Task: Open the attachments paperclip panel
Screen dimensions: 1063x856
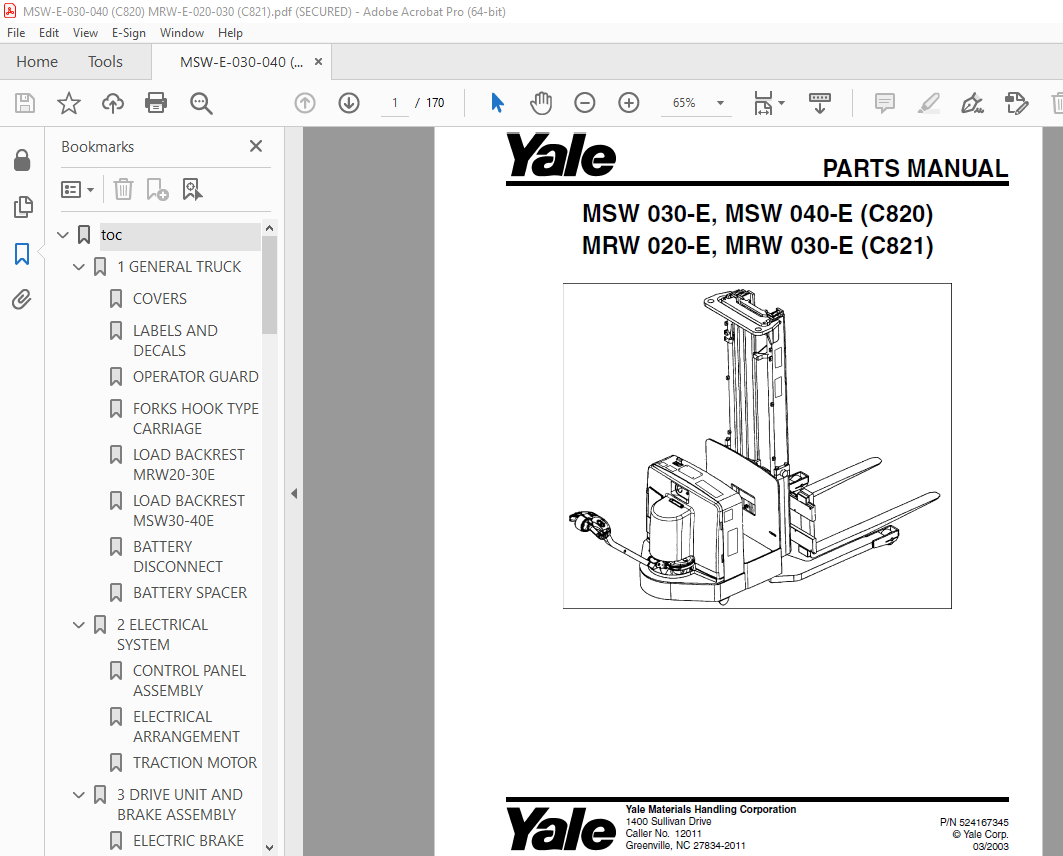Action: (22, 299)
